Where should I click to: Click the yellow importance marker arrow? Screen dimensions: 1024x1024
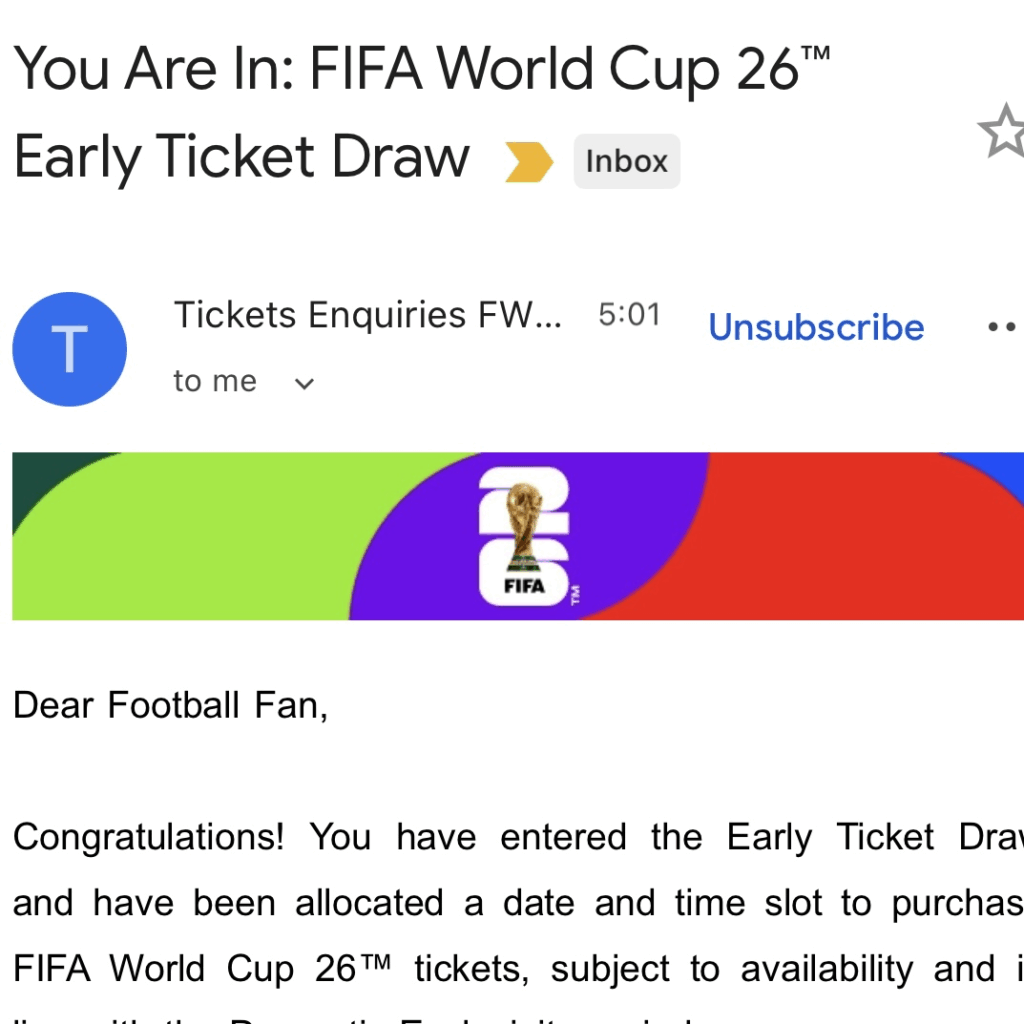[528, 162]
